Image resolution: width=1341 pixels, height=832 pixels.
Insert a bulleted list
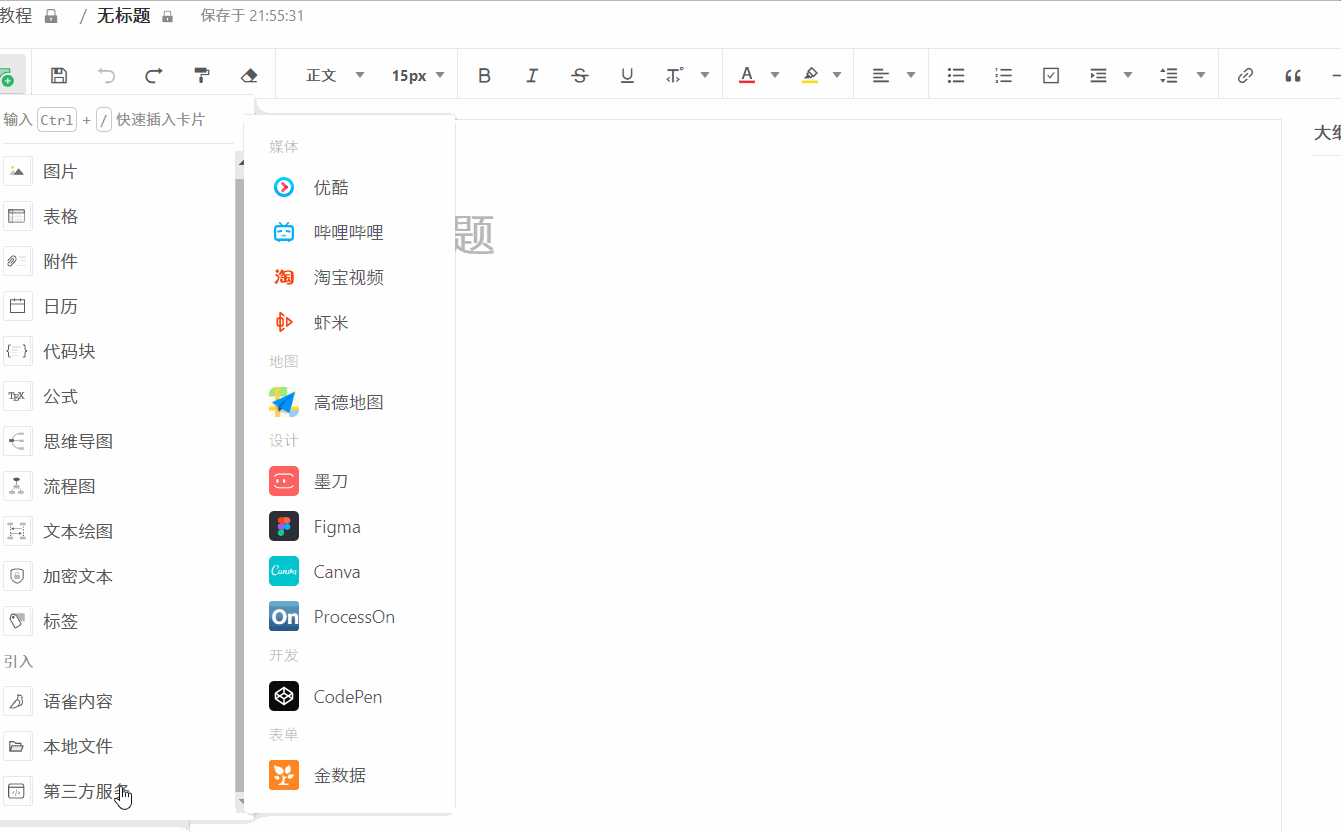click(956, 75)
